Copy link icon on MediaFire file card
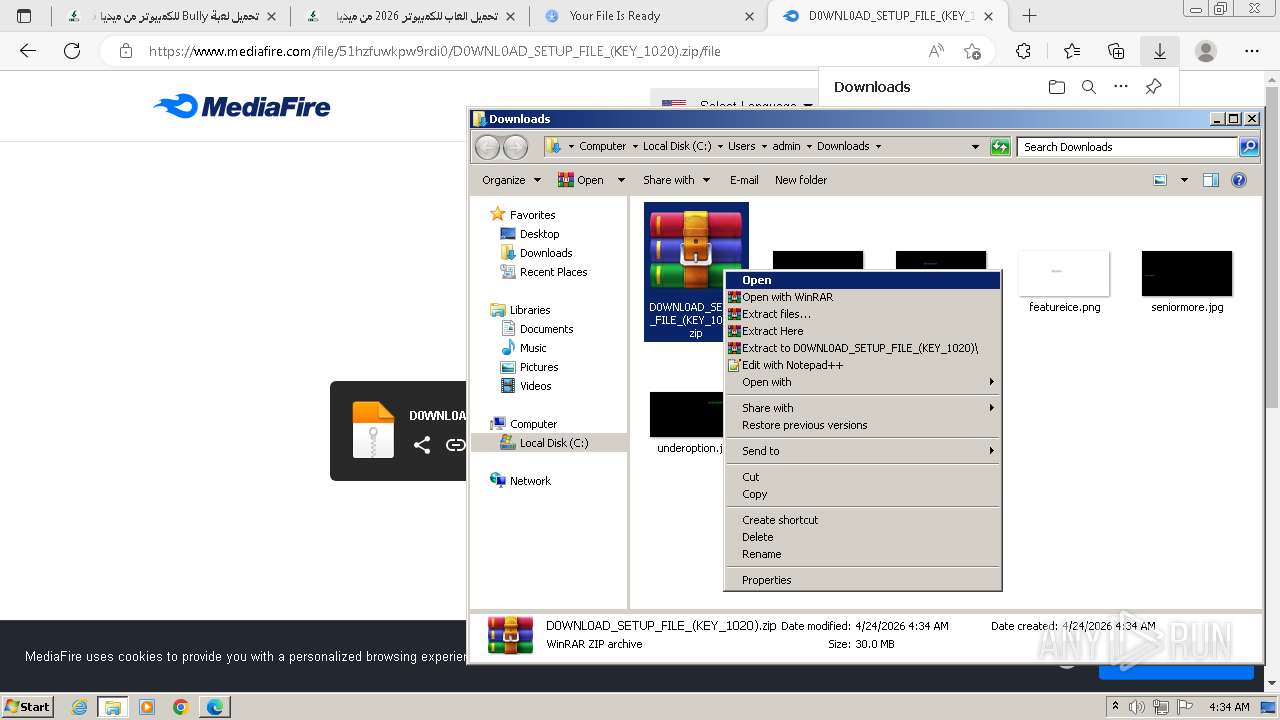The image size is (1280, 720). pos(455,445)
